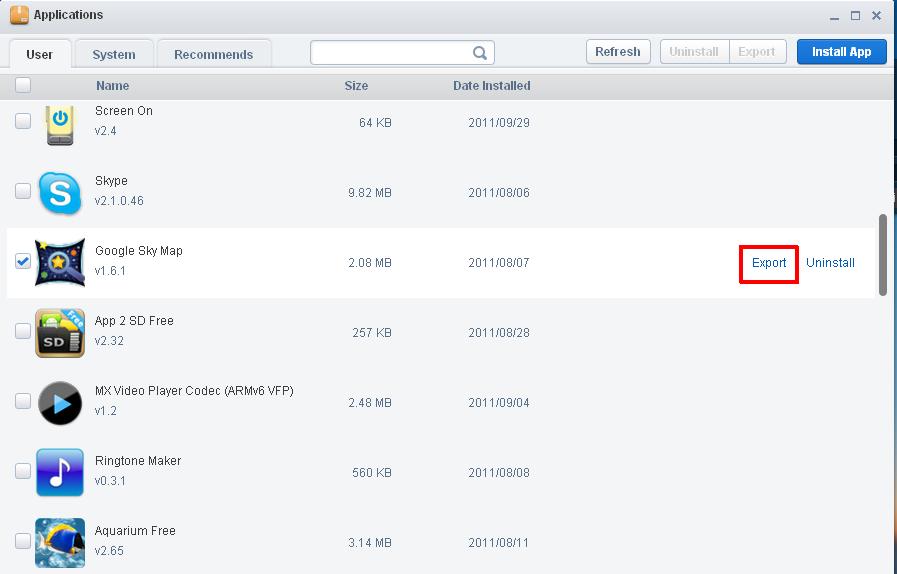Check the Ringtone Maker checkbox

23,471
